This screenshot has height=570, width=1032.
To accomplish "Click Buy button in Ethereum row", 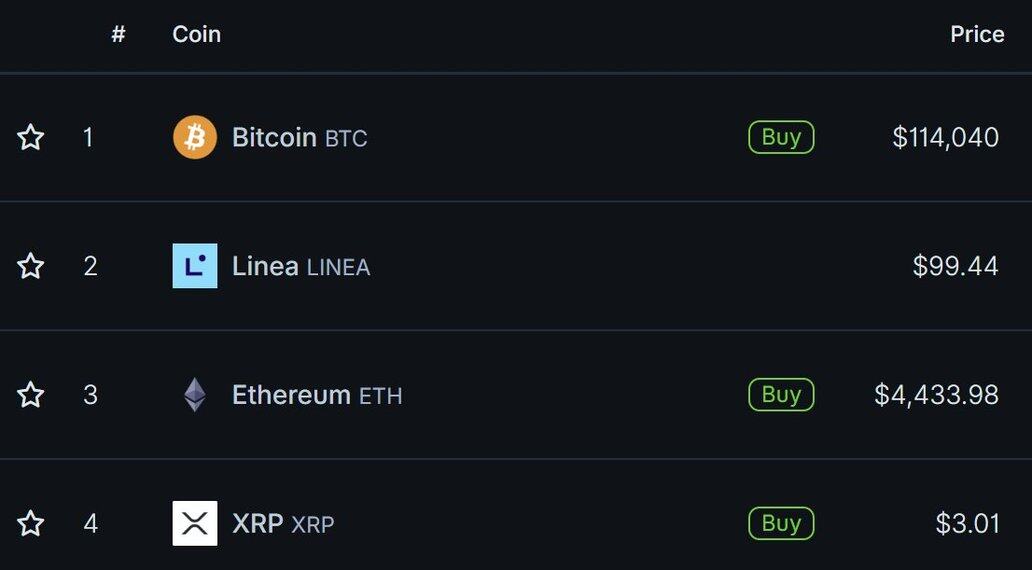I will click(x=781, y=395).
